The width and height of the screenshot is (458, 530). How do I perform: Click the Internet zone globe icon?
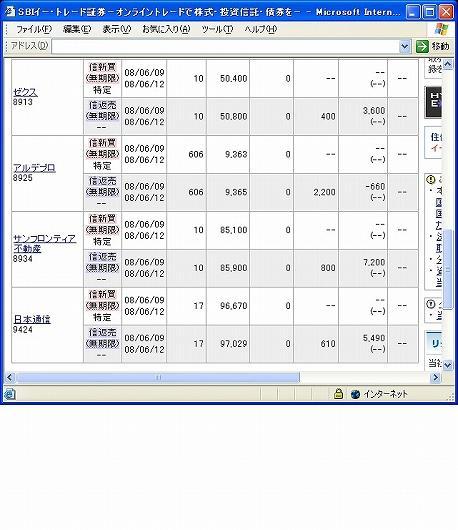pyautogui.click(x=355, y=394)
